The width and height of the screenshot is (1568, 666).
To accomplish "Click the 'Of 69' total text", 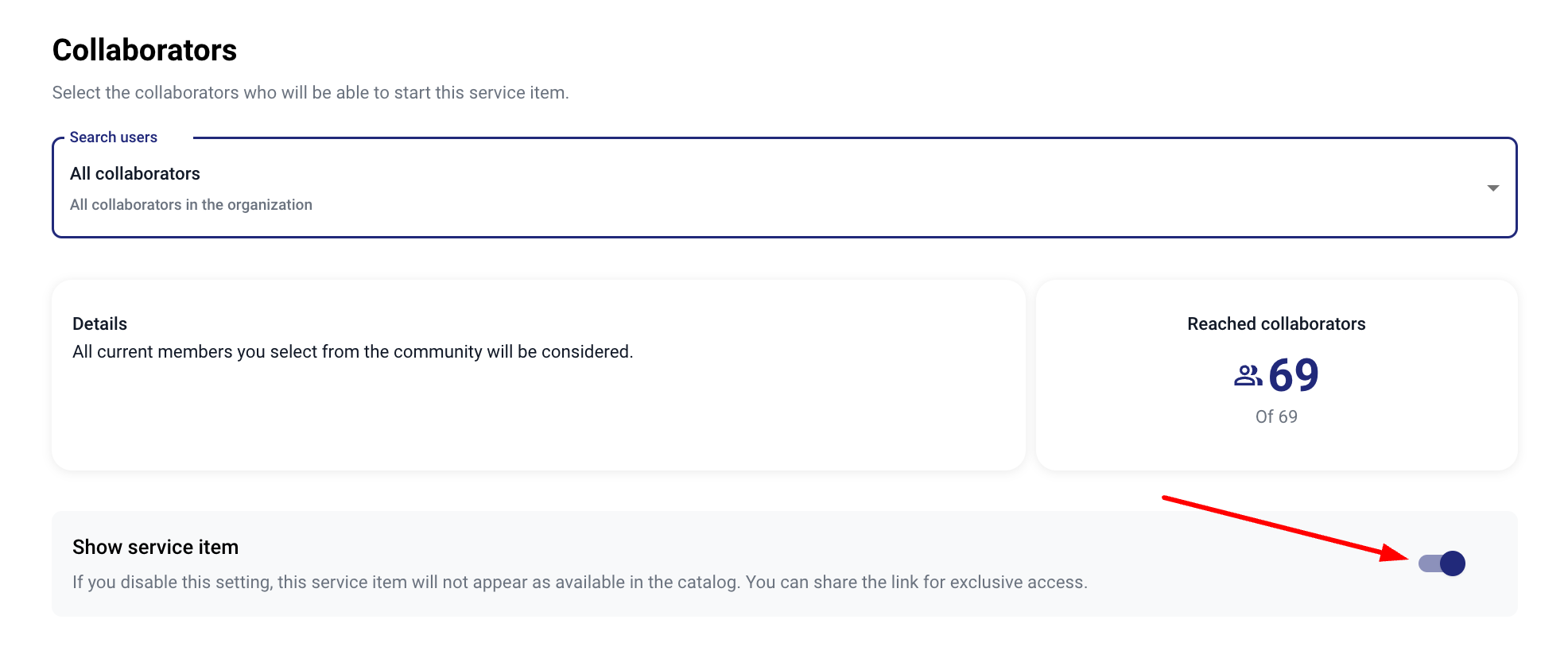I will pos(1276,417).
